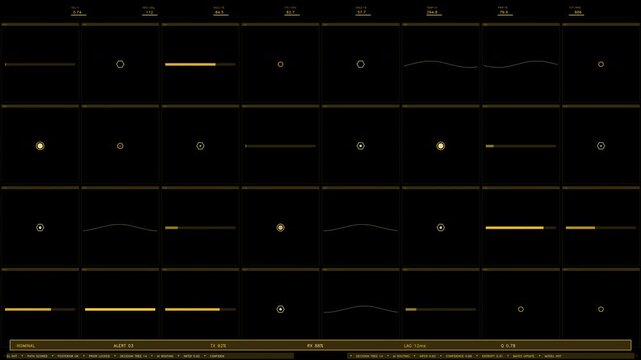This screenshot has width=641, height=360.
Task: Toggle the glowing filled hexagon in row two, column six
Action: coord(441,146)
